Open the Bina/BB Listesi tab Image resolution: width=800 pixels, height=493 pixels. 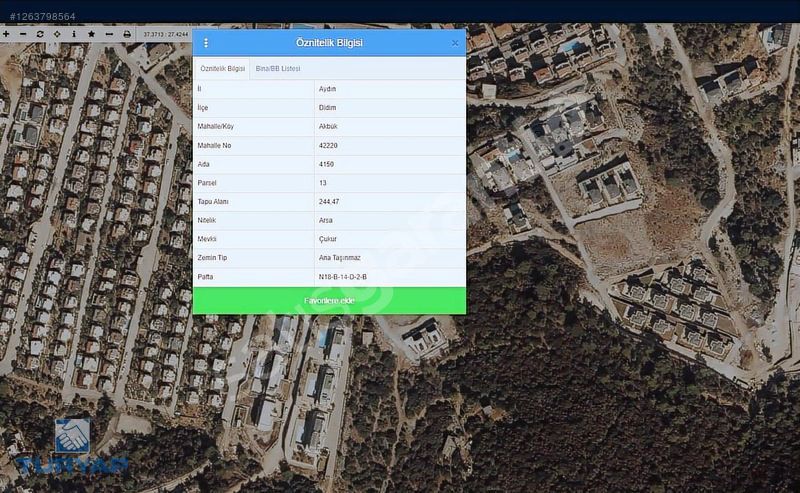click(278, 68)
